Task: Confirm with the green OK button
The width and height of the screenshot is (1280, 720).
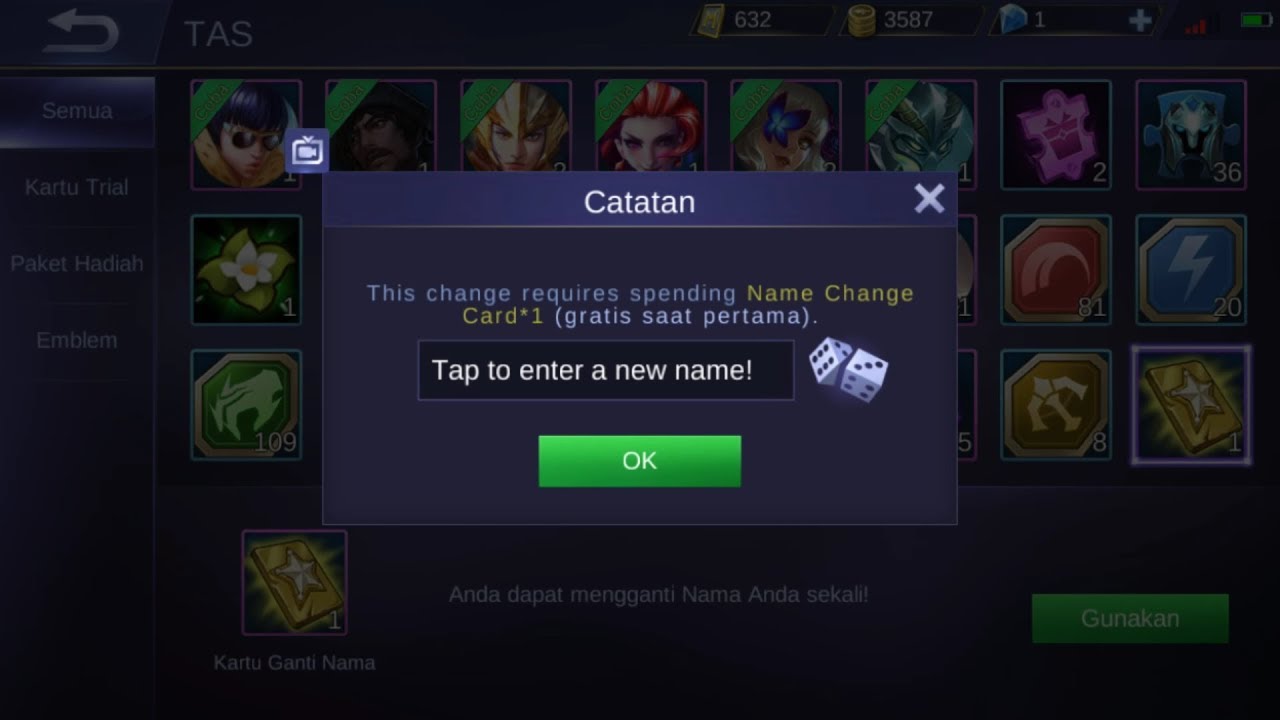Action: [640, 461]
